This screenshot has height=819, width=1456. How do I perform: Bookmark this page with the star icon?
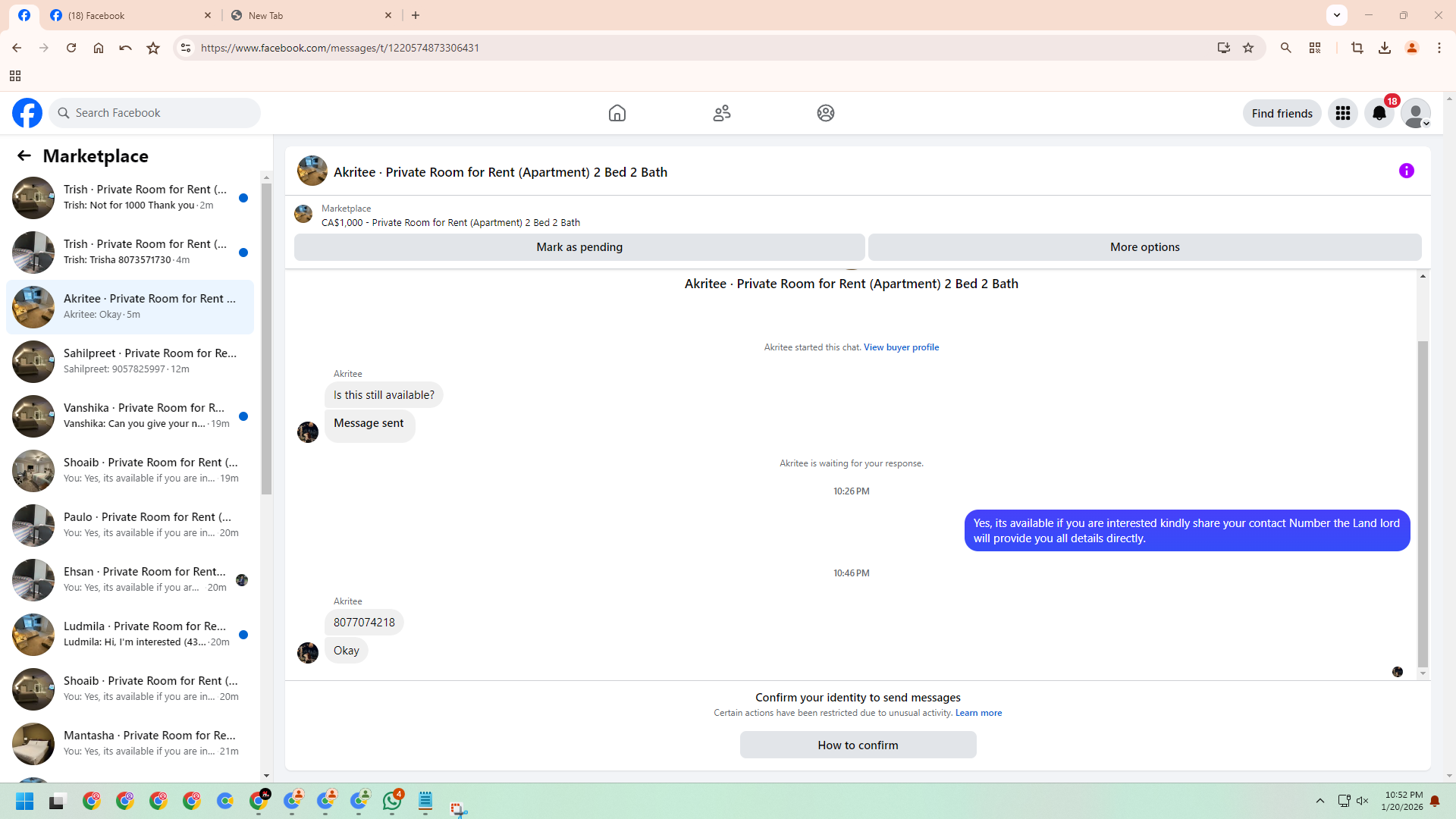click(x=1248, y=48)
